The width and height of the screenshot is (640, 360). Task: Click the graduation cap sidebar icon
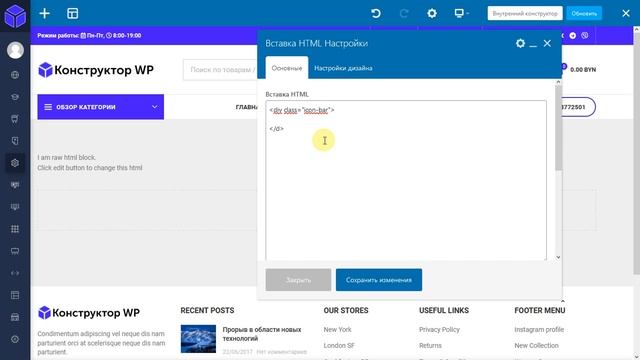pyautogui.click(x=15, y=97)
